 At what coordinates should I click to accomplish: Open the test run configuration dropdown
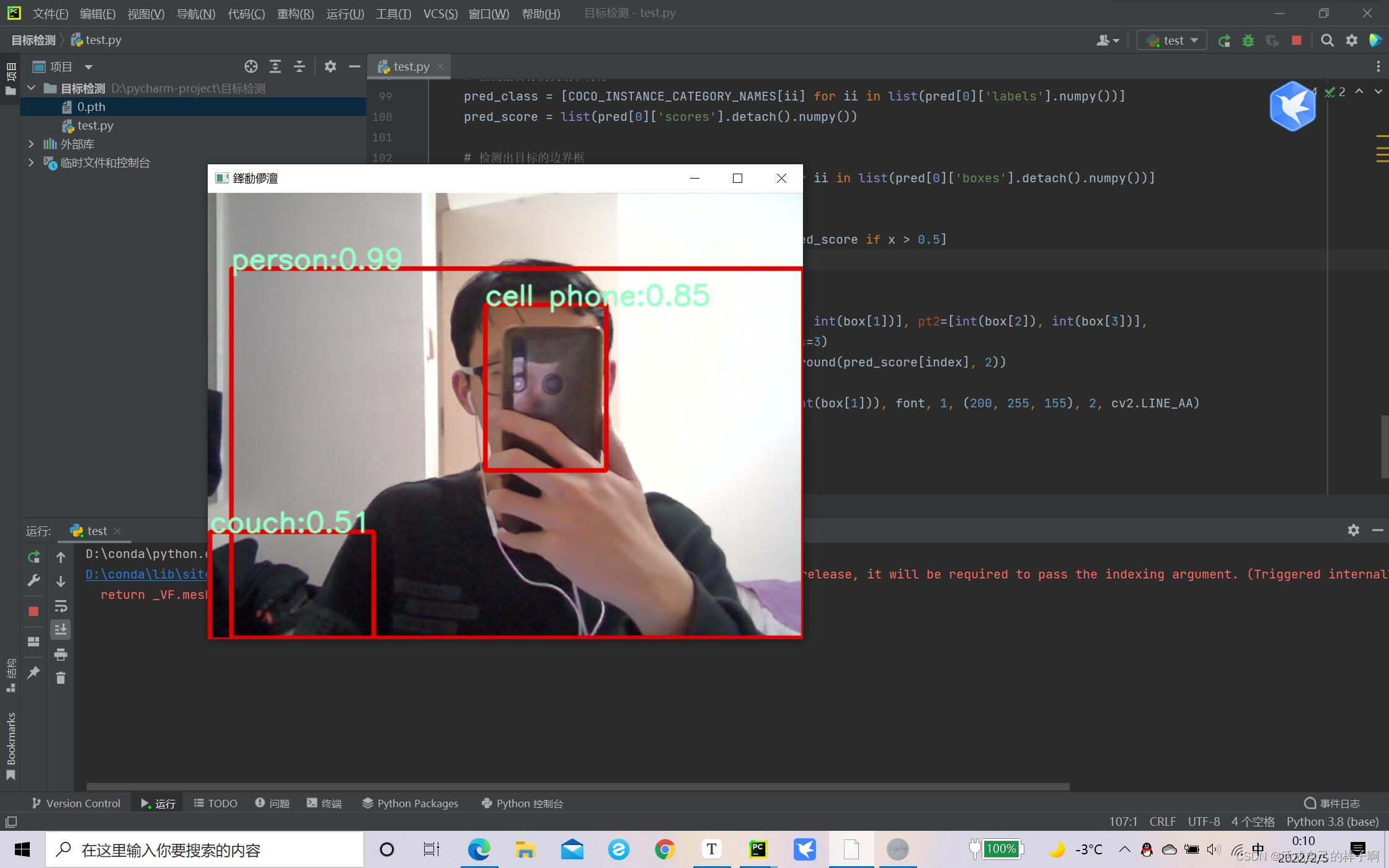tap(1172, 41)
